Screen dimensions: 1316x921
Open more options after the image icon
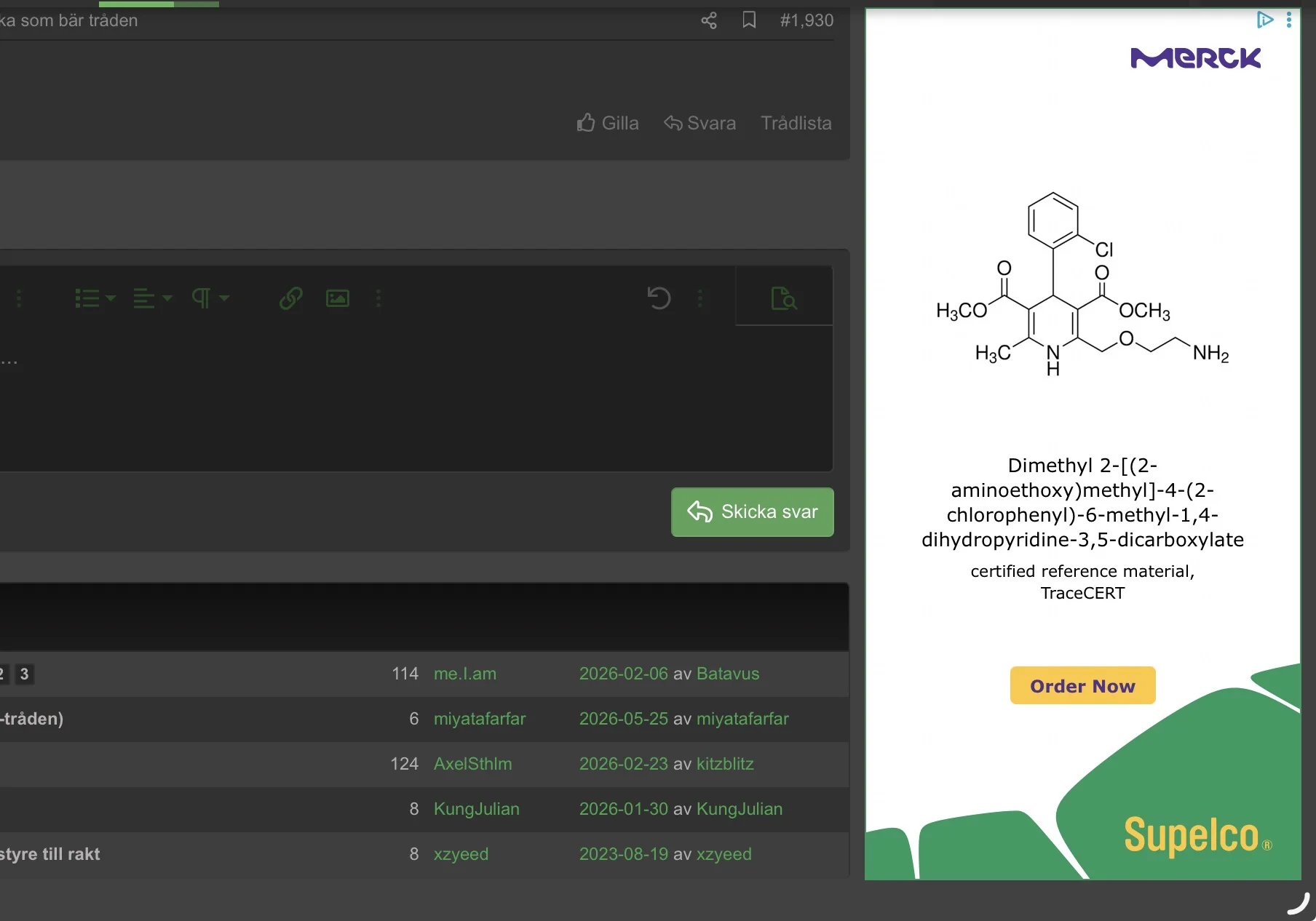[378, 298]
